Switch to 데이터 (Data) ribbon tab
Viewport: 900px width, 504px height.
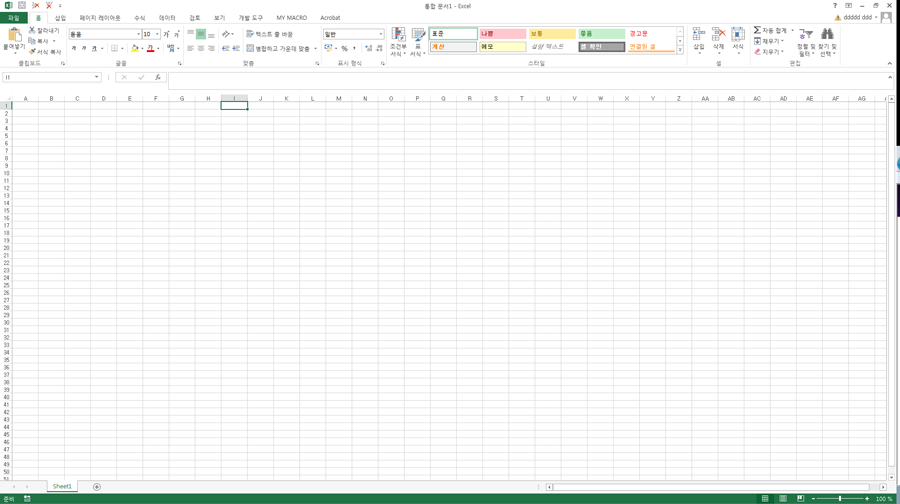(x=167, y=18)
